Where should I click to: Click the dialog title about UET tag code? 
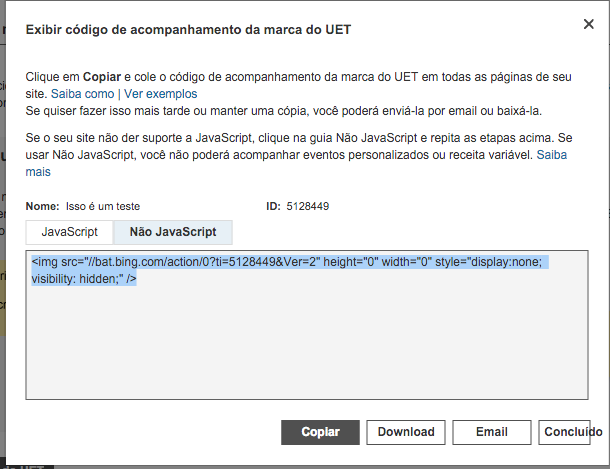tap(187, 30)
